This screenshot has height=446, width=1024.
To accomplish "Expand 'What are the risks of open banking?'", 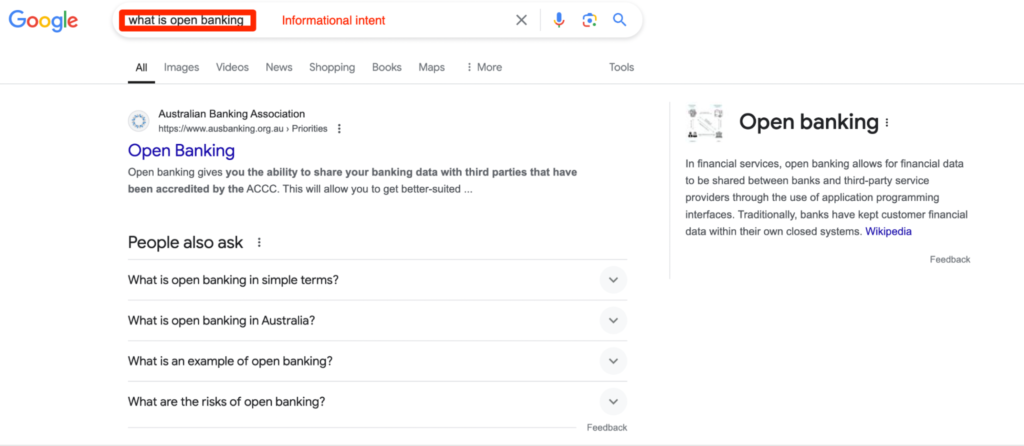I will pyautogui.click(x=377, y=402).
